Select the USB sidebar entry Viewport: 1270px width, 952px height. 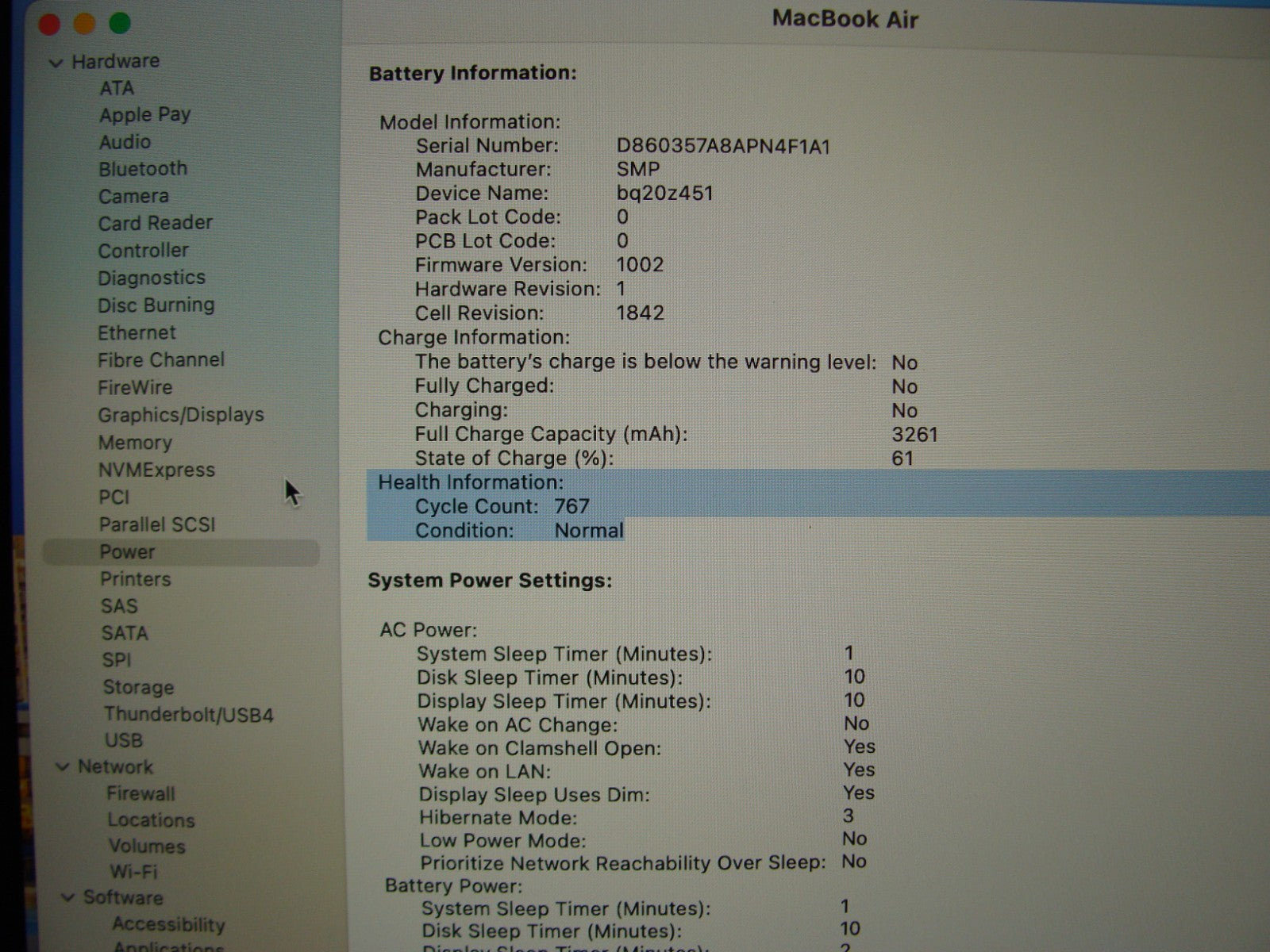(x=124, y=740)
